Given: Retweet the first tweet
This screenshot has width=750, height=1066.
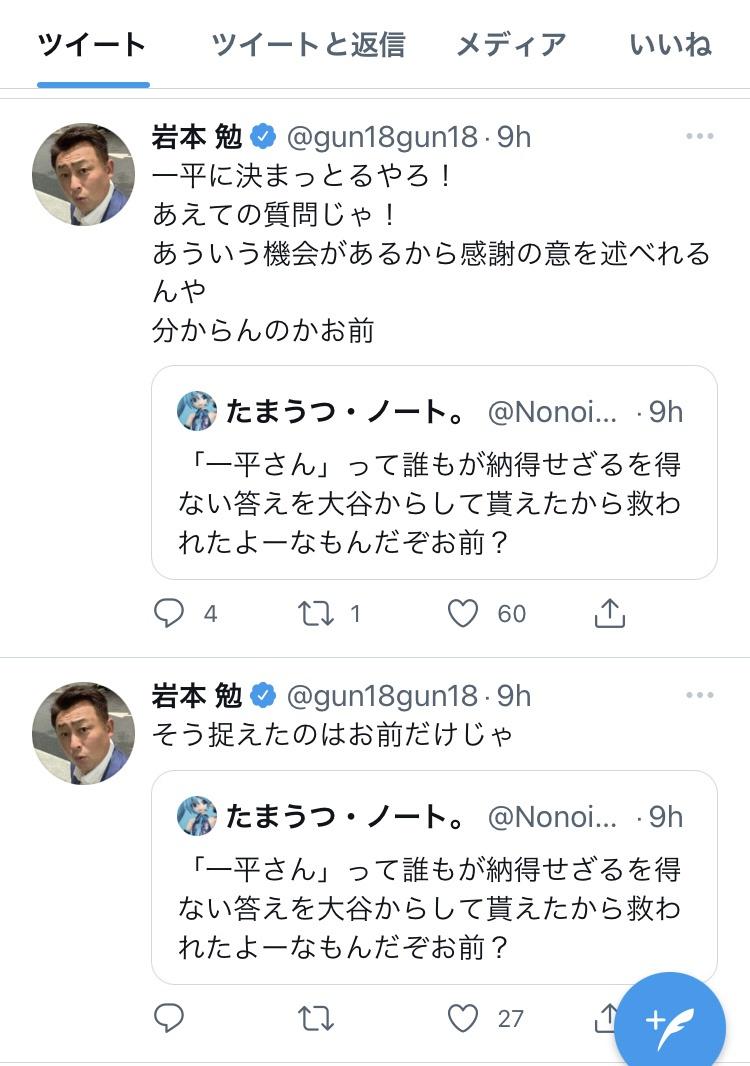Looking at the screenshot, I should [x=316, y=613].
